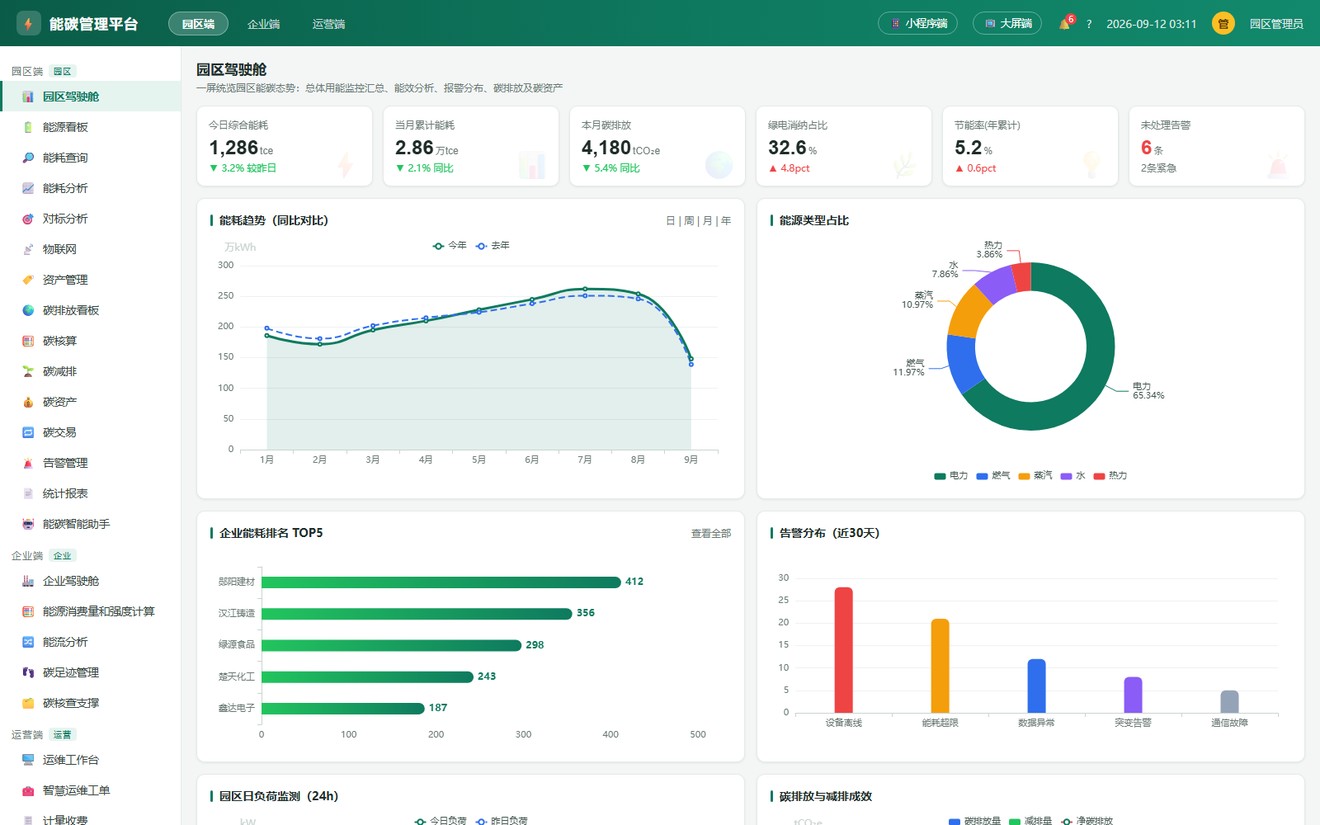The width and height of the screenshot is (1320, 825).
Task: Open 对标分析 in the sidebar
Action: pos(90,219)
